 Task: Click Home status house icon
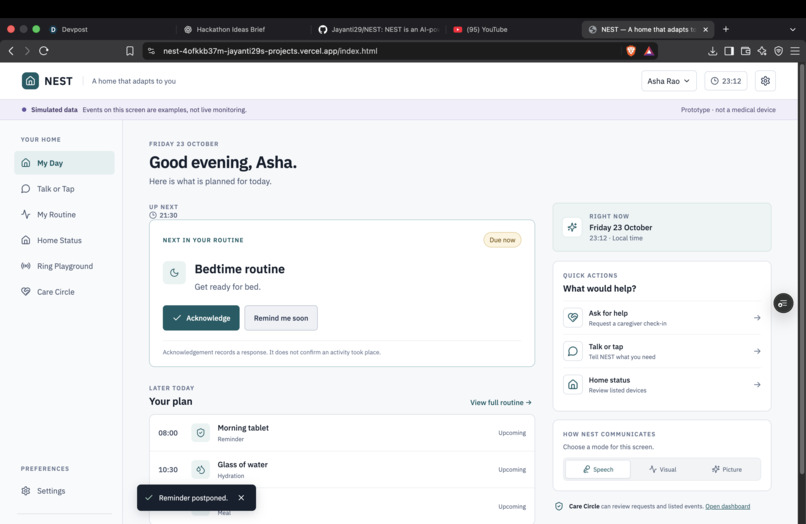pyautogui.click(x=573, y=384)
